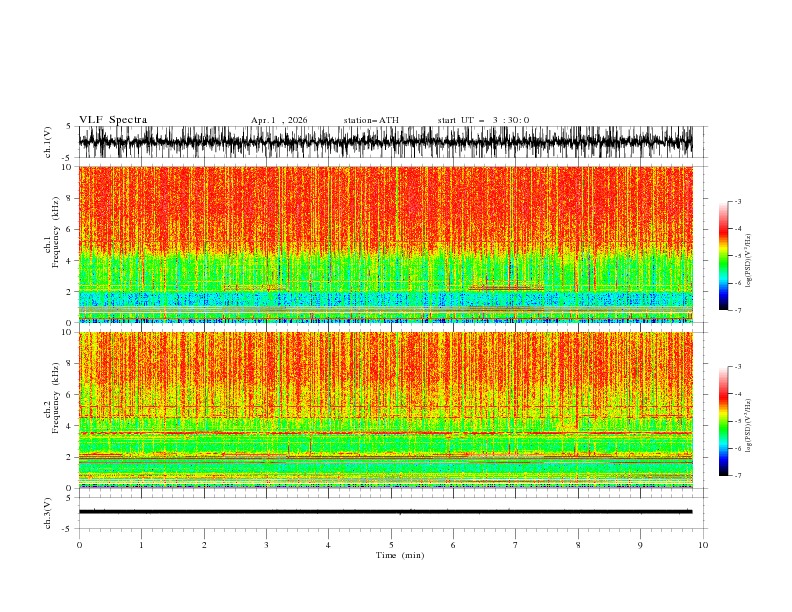
Task: Click the '-7' tick on the ch.2 colorbar
Action: click(738, 475)
